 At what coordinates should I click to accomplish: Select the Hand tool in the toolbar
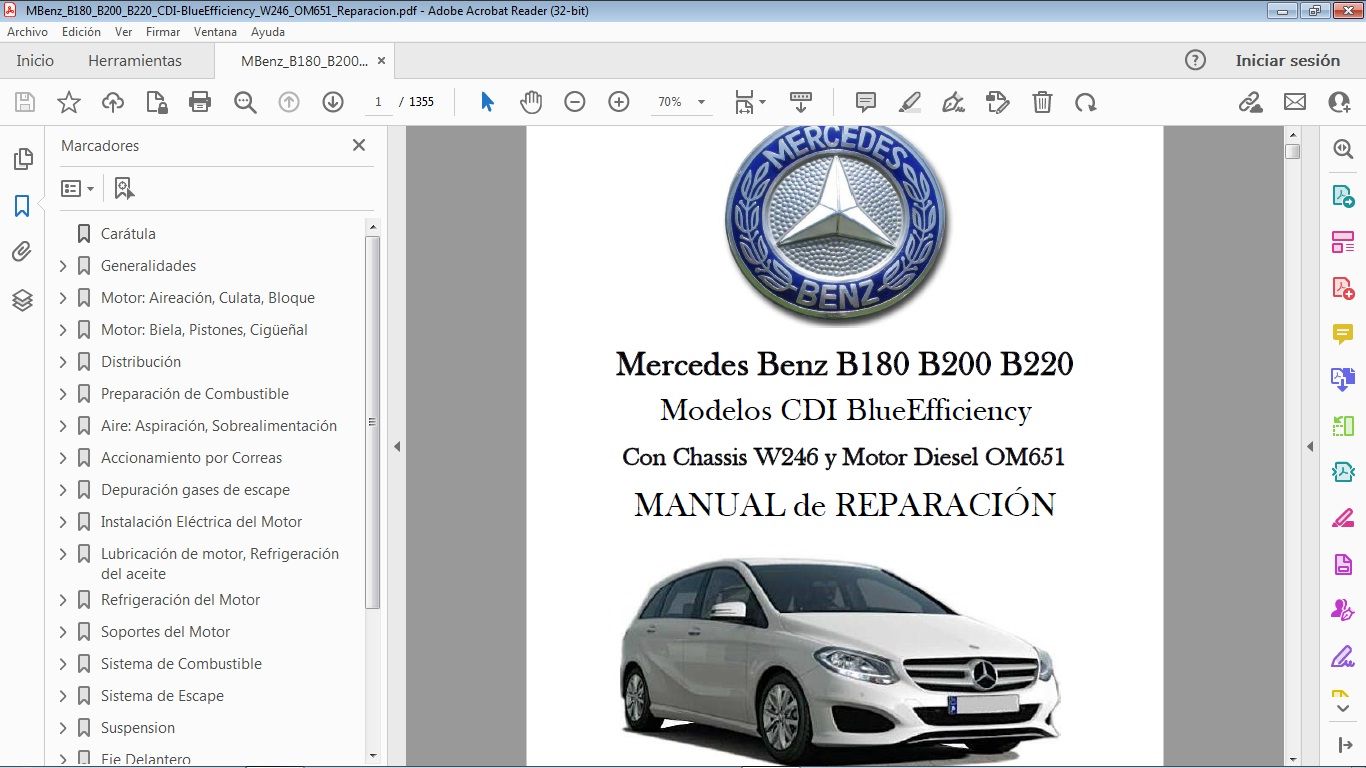(531, 101)
